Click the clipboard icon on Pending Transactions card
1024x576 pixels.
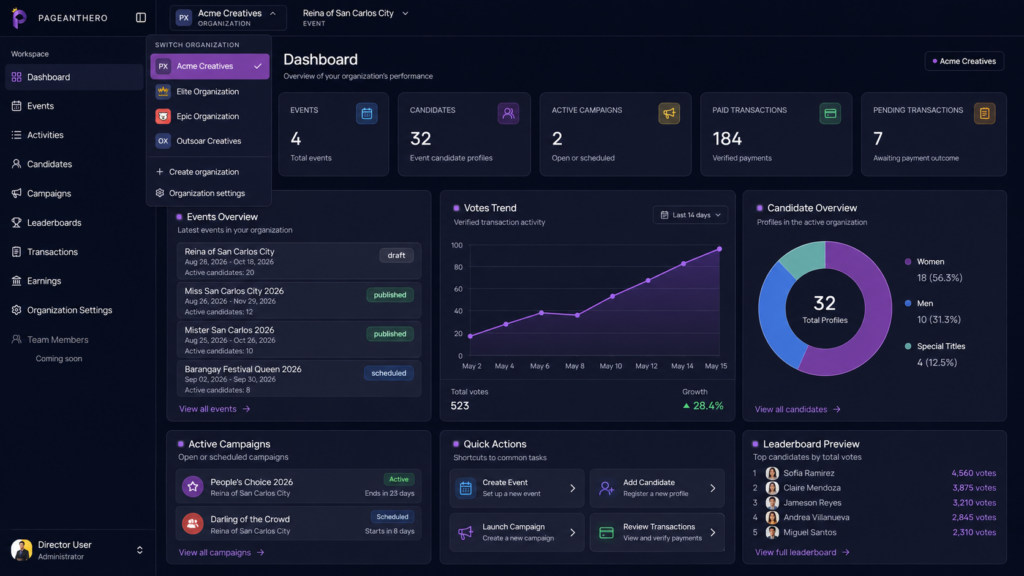984,114
